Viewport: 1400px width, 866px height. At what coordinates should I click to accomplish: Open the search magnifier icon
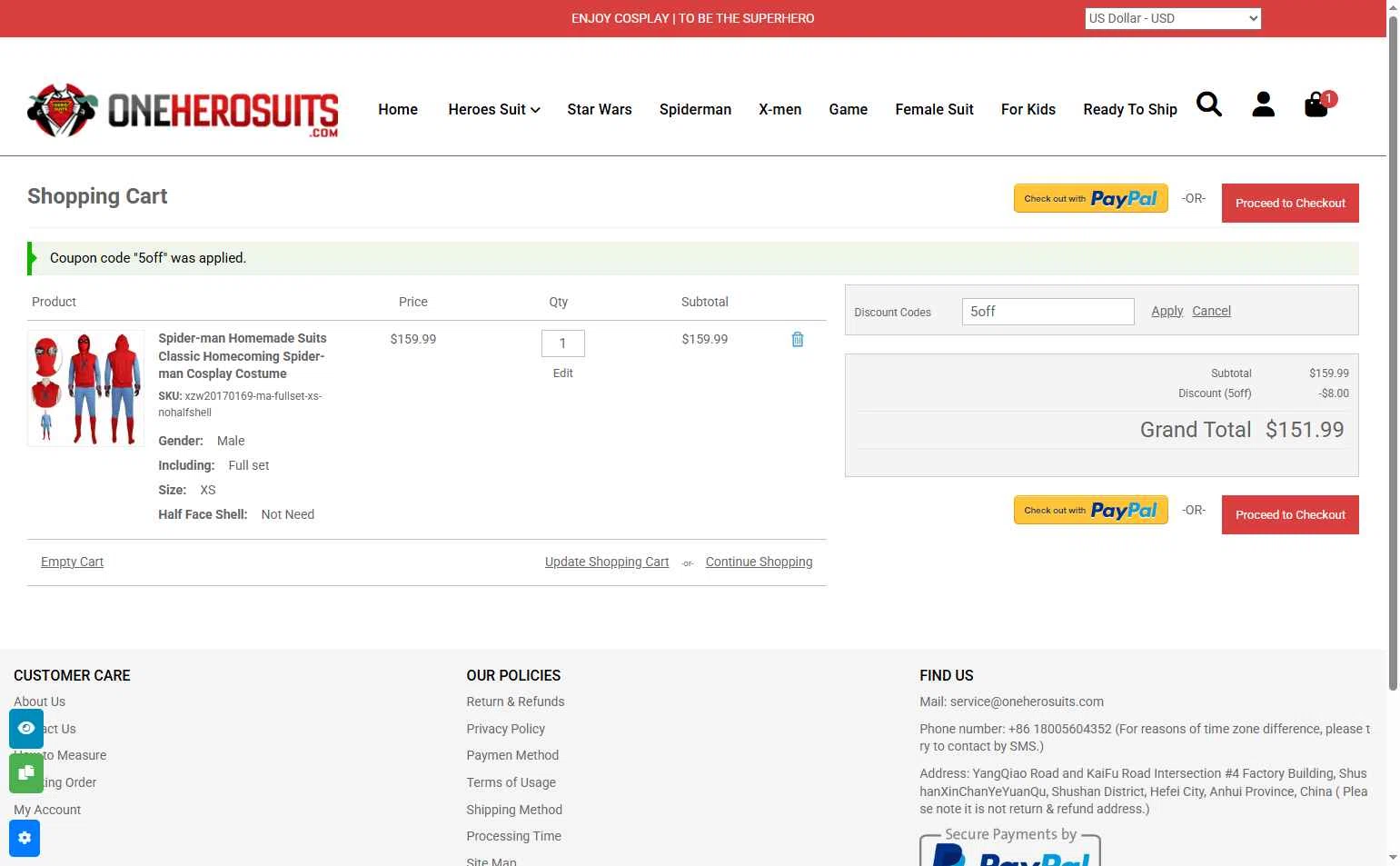tap(1209, 105)
